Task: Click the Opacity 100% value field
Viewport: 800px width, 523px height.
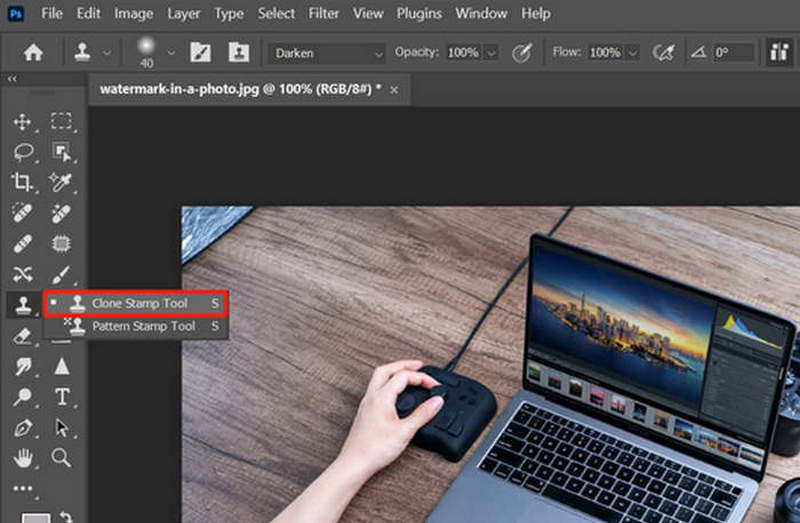Action: (x=463, y=53)
